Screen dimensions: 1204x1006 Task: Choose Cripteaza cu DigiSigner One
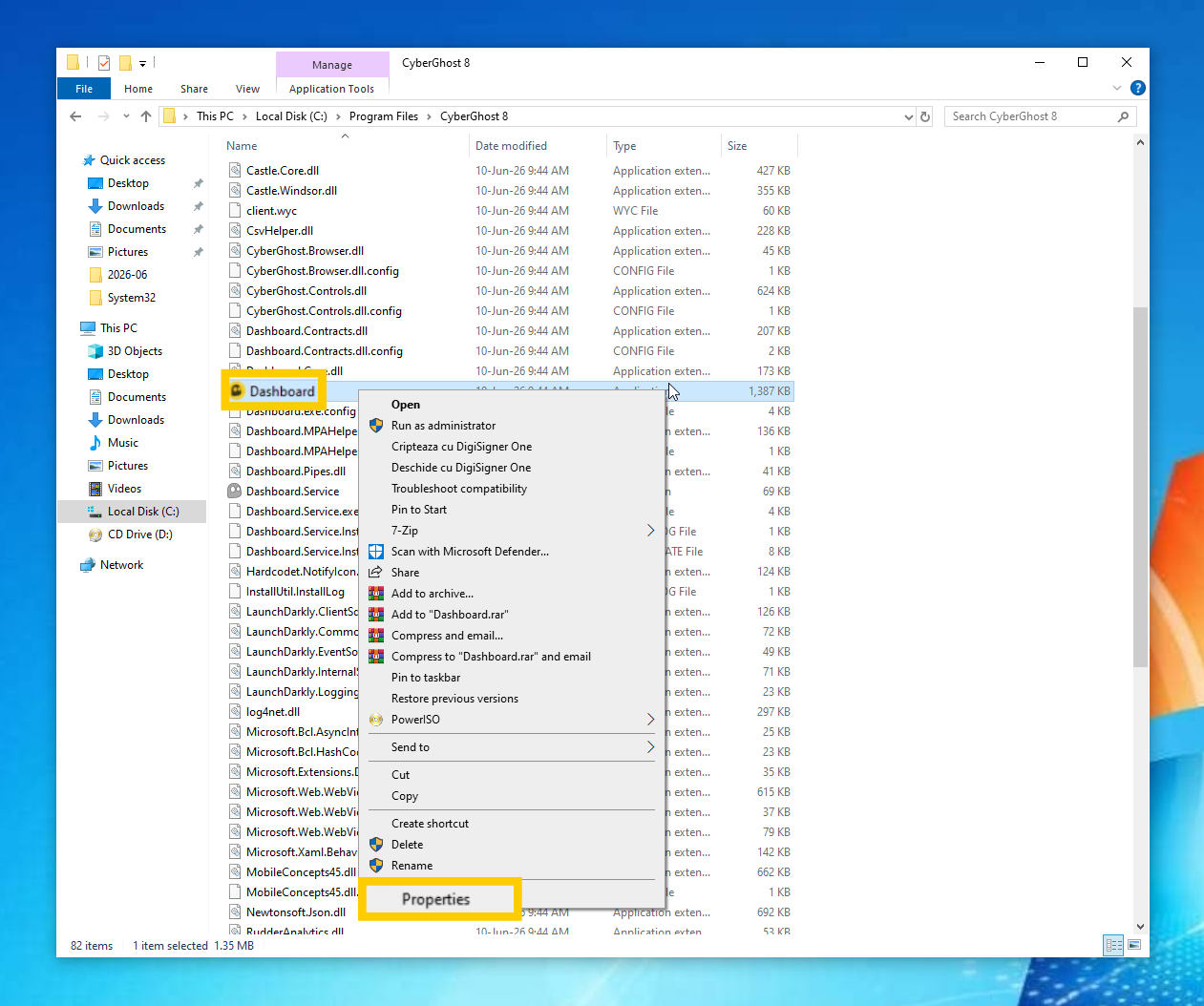(x=461, y=447)
